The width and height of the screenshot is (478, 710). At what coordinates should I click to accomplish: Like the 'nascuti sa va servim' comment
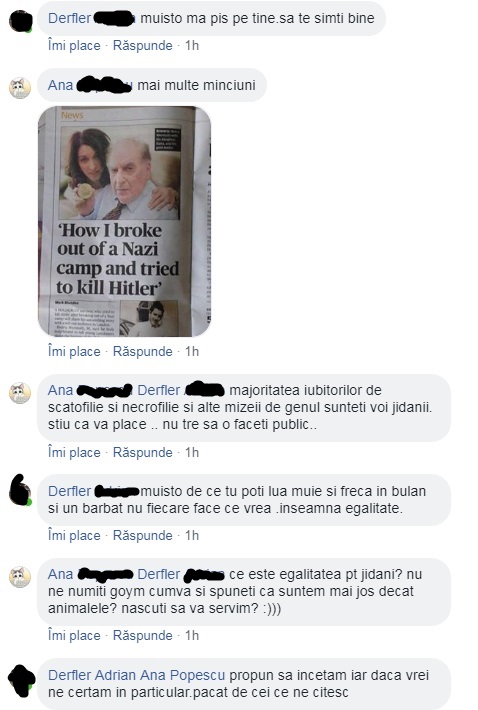coord(74,635)
